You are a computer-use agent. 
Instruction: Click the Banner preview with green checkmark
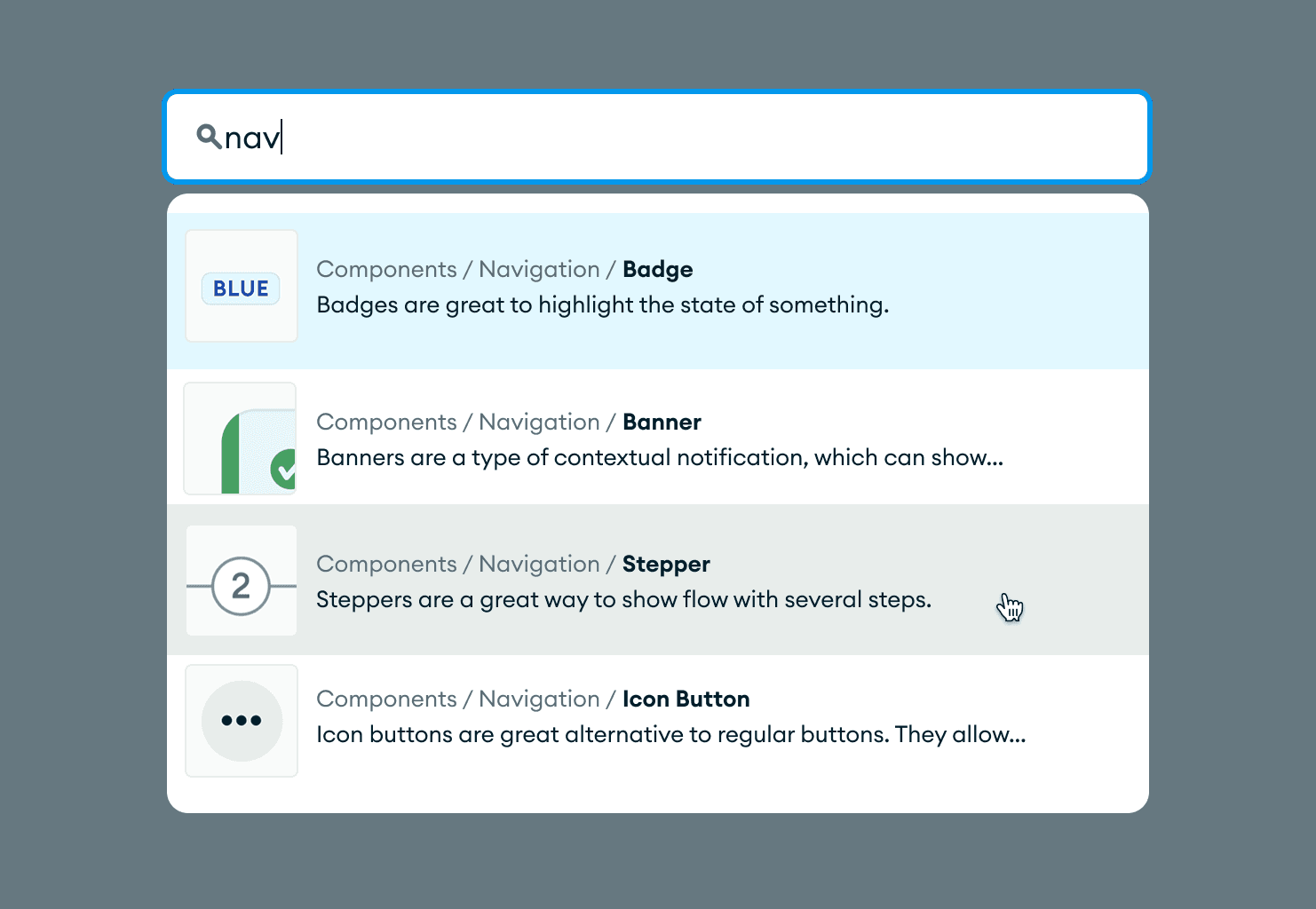point(240,438)
